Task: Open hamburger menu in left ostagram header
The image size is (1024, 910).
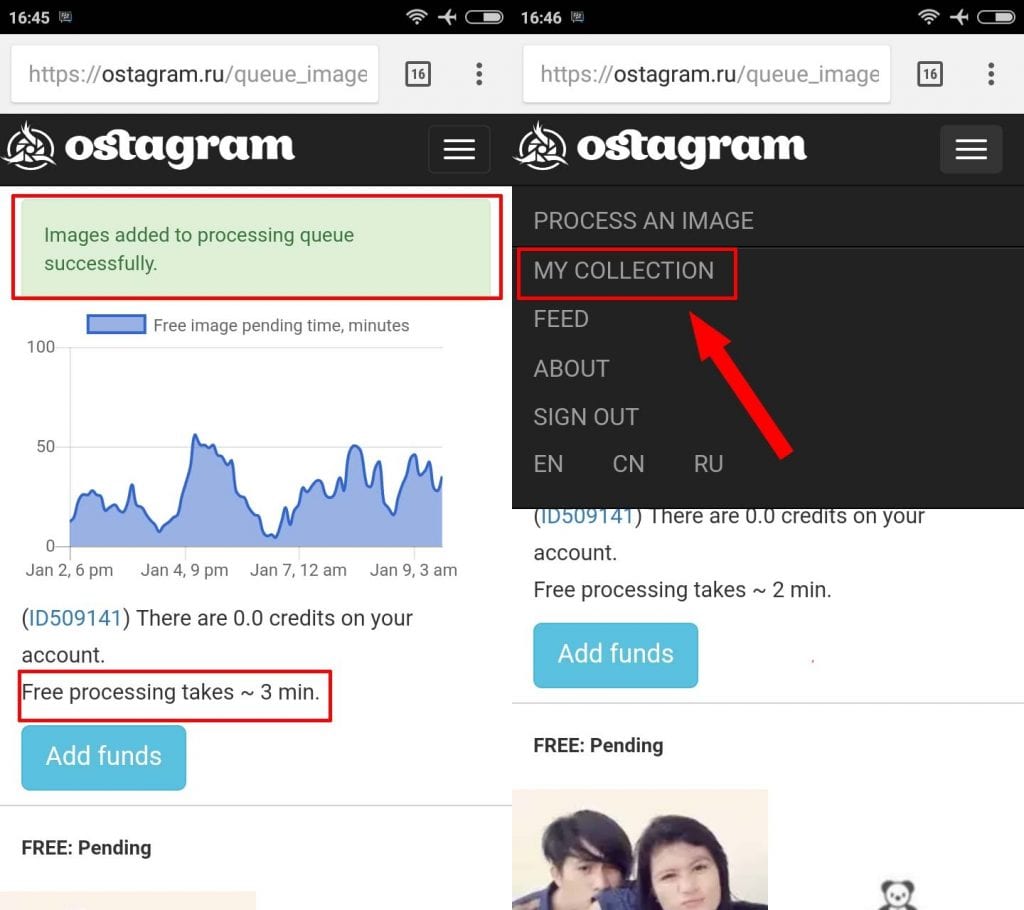Action: coord(459,149)
